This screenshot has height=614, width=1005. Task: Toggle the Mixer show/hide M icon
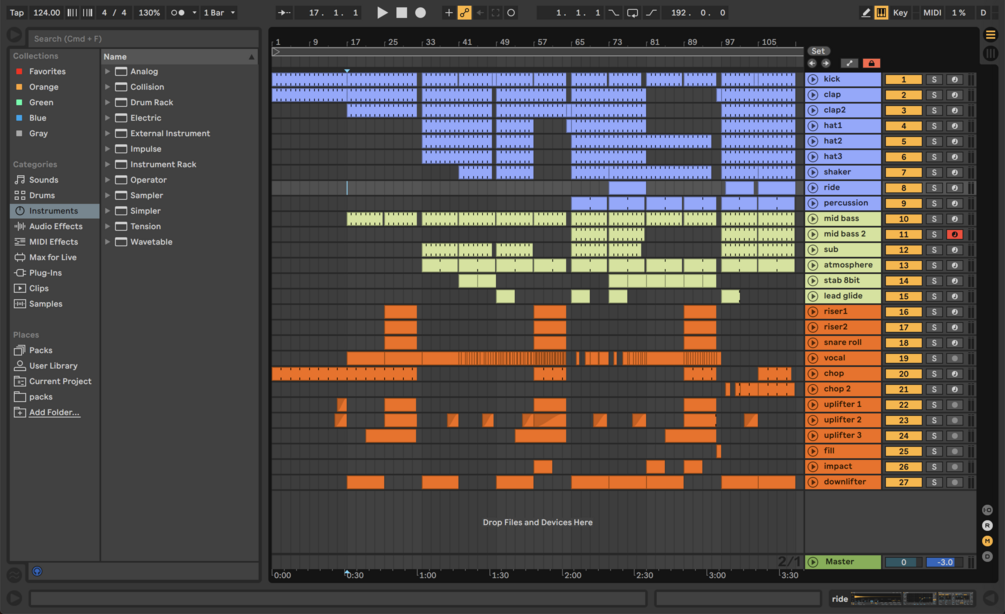tap(987, 541)
